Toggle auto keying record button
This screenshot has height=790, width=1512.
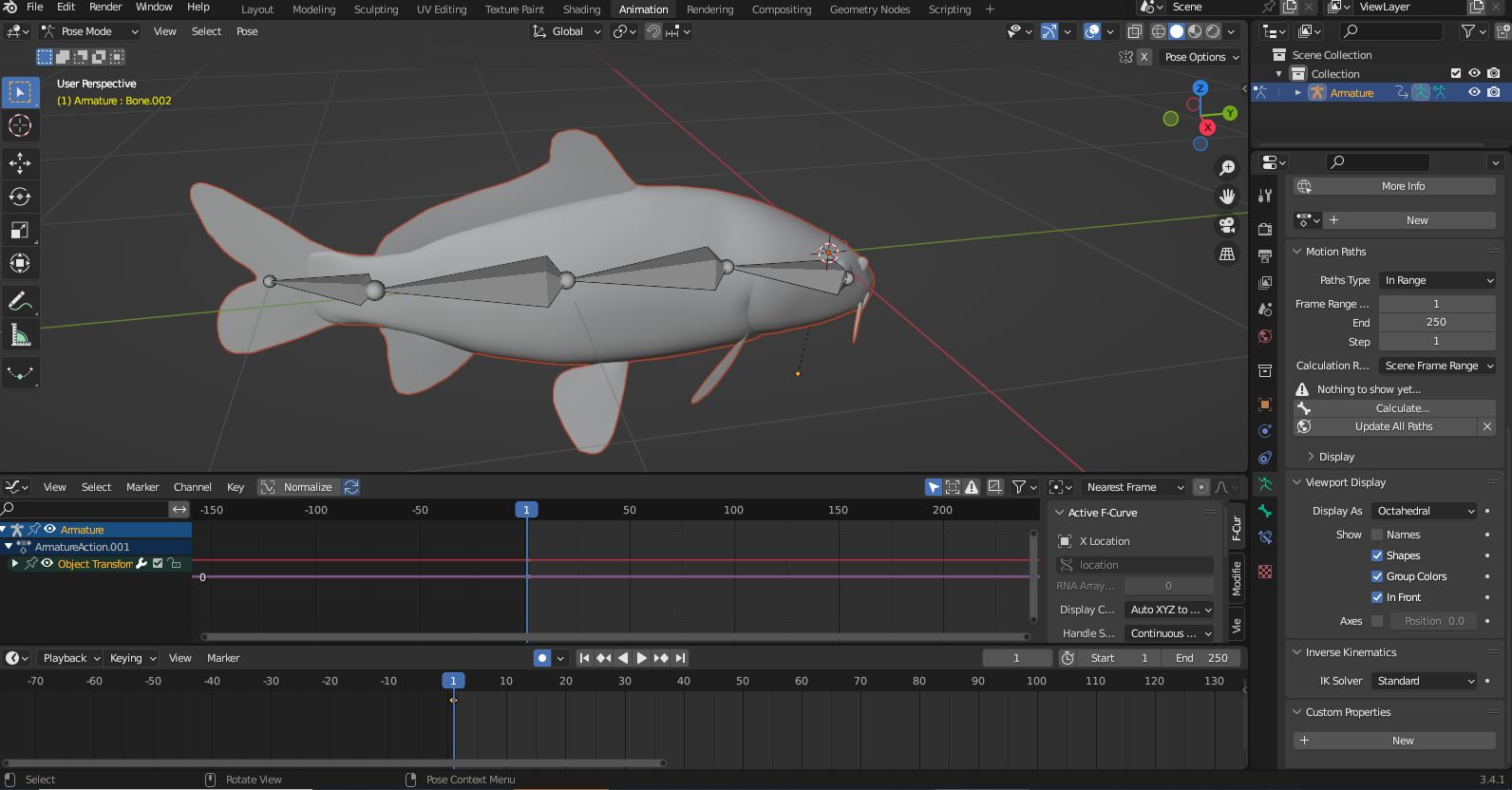click(x=542, y=658)
